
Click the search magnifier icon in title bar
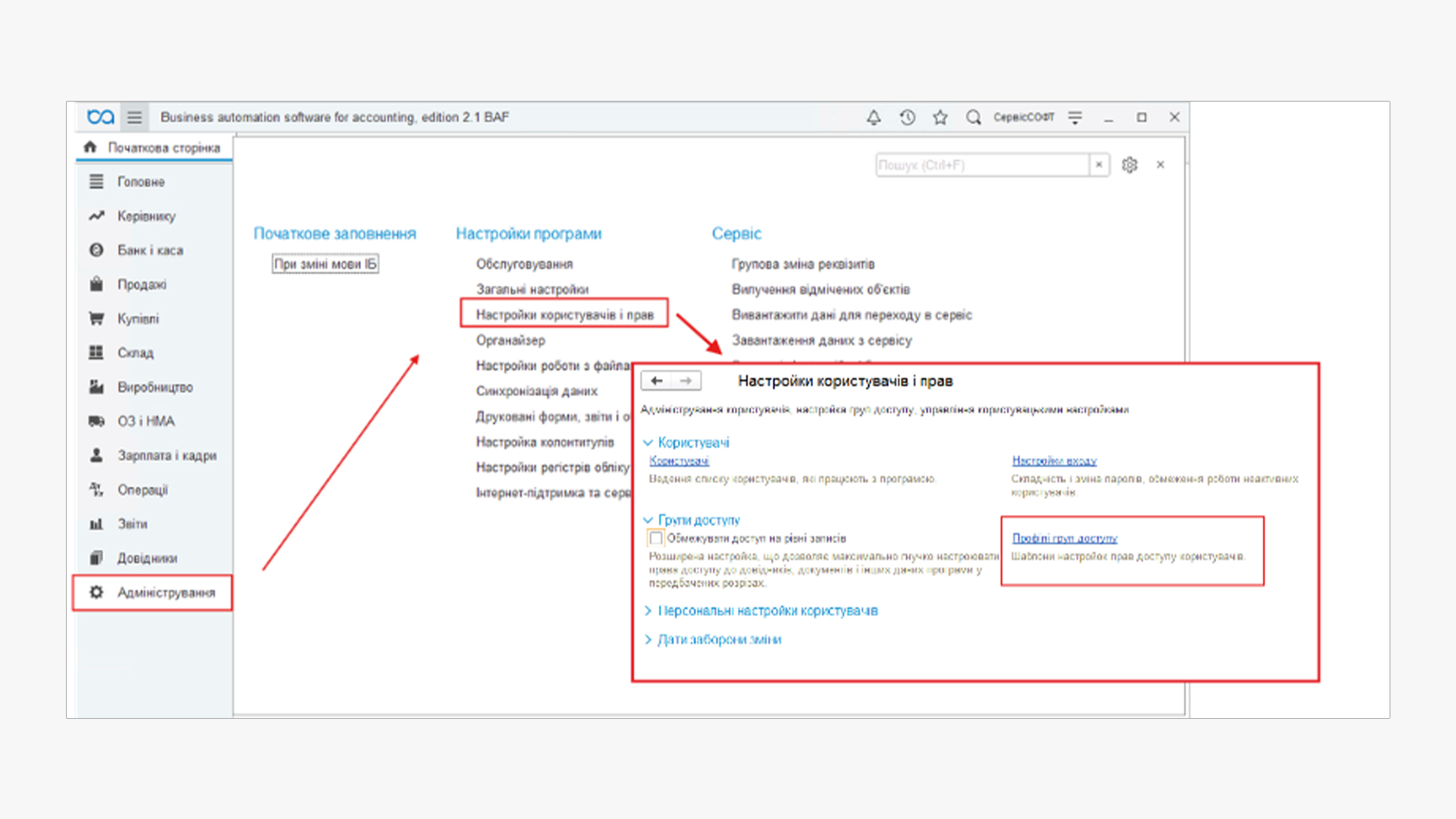point(974,118)
